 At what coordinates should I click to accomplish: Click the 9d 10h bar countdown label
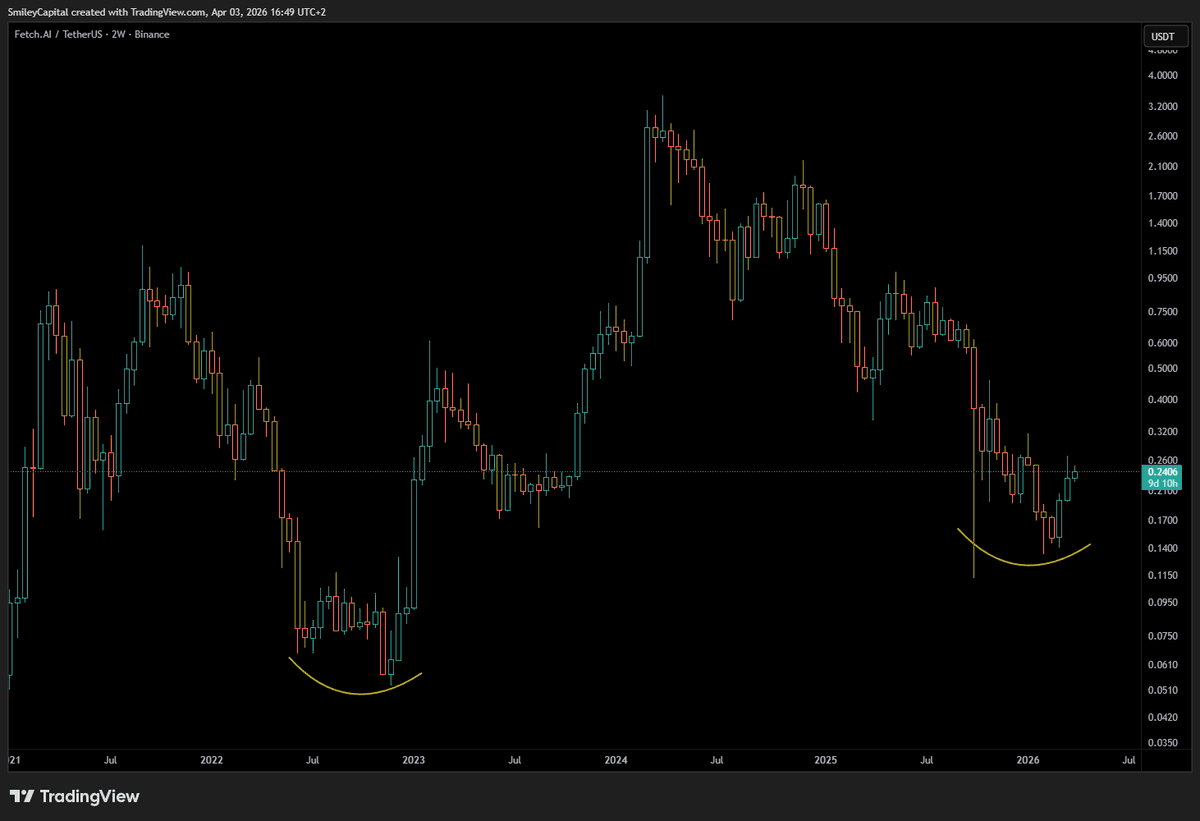(1161, 483)
